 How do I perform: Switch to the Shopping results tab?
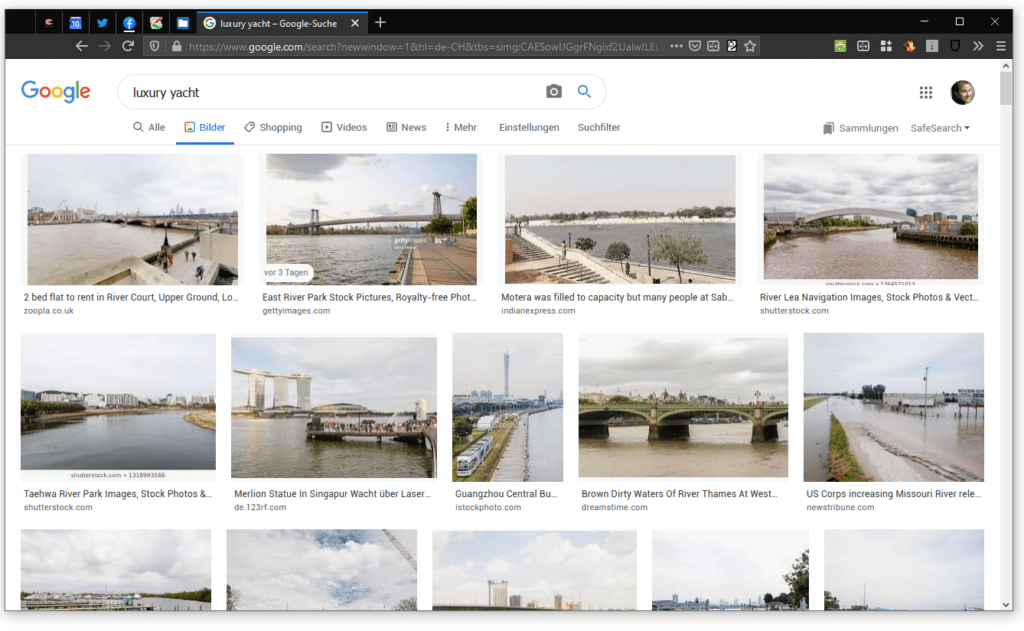(x=273, y=127)
